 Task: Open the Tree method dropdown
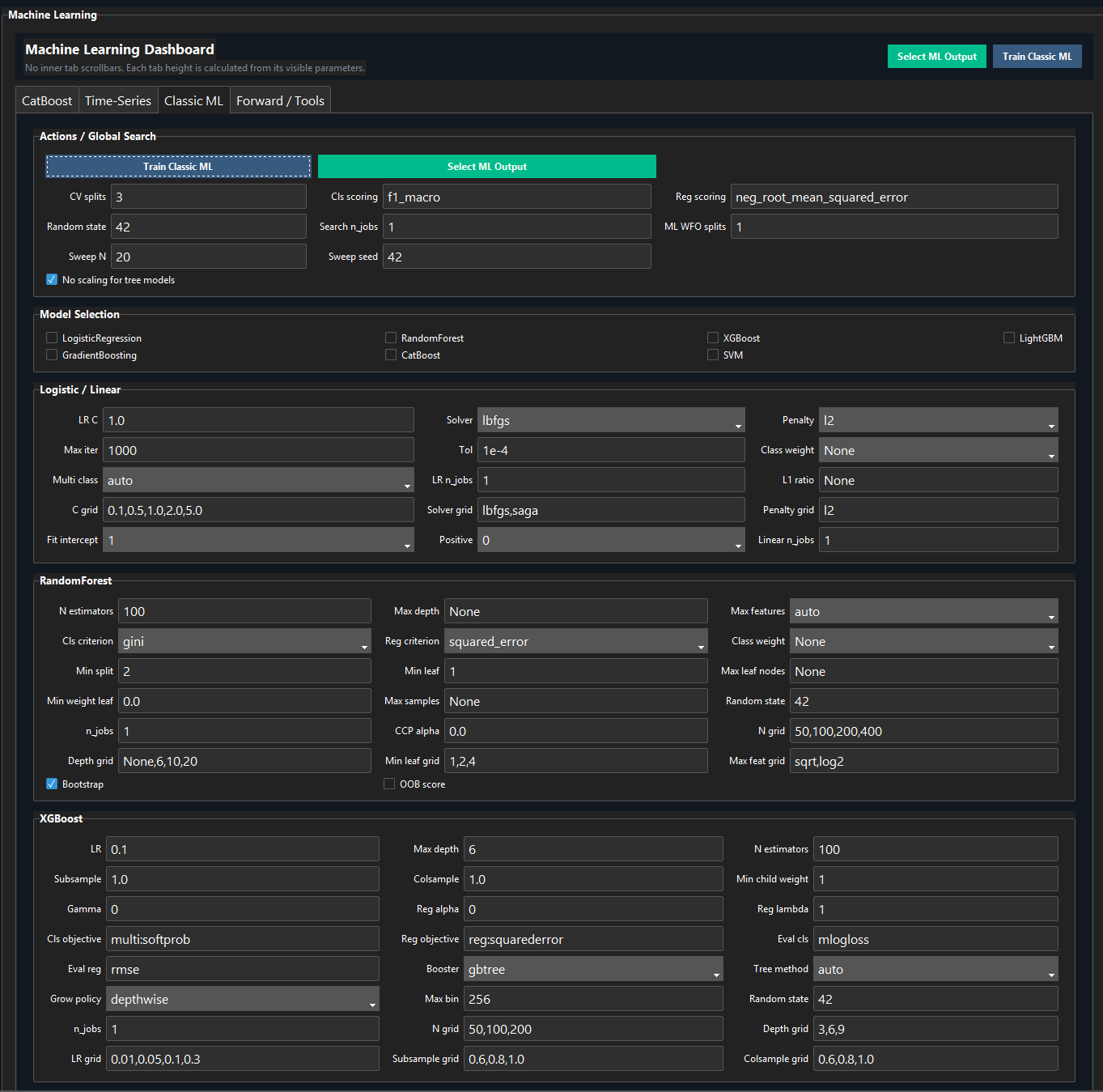point(935,969)
